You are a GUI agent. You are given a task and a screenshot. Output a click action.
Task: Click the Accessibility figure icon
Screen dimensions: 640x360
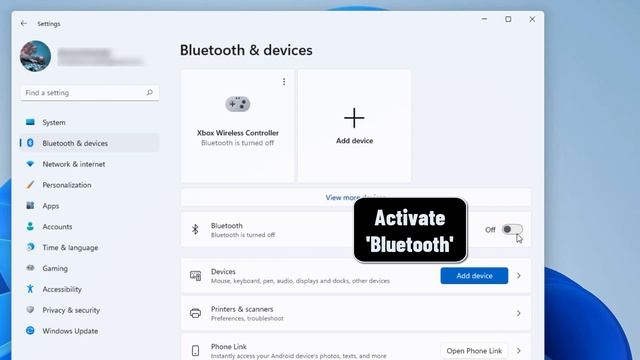pyautogui.click(x=30, y=289)
